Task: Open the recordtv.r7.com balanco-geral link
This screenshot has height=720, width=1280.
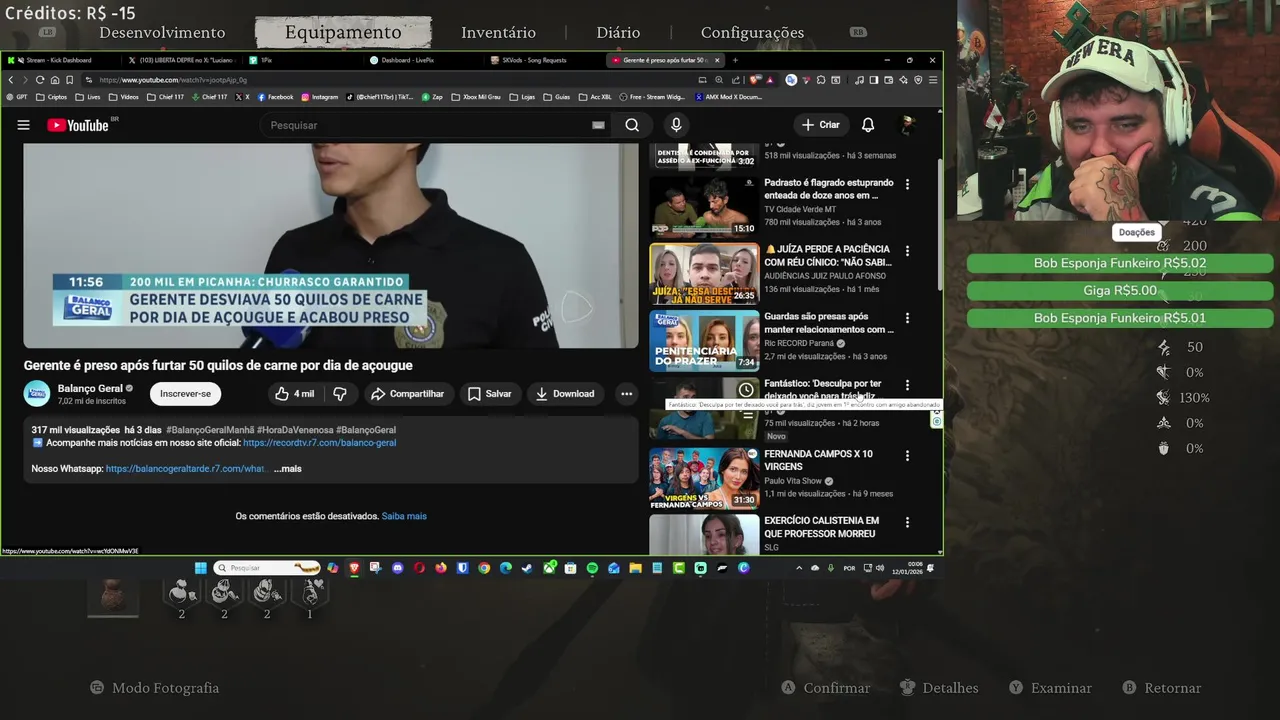Action: click(x=319, y=443)
